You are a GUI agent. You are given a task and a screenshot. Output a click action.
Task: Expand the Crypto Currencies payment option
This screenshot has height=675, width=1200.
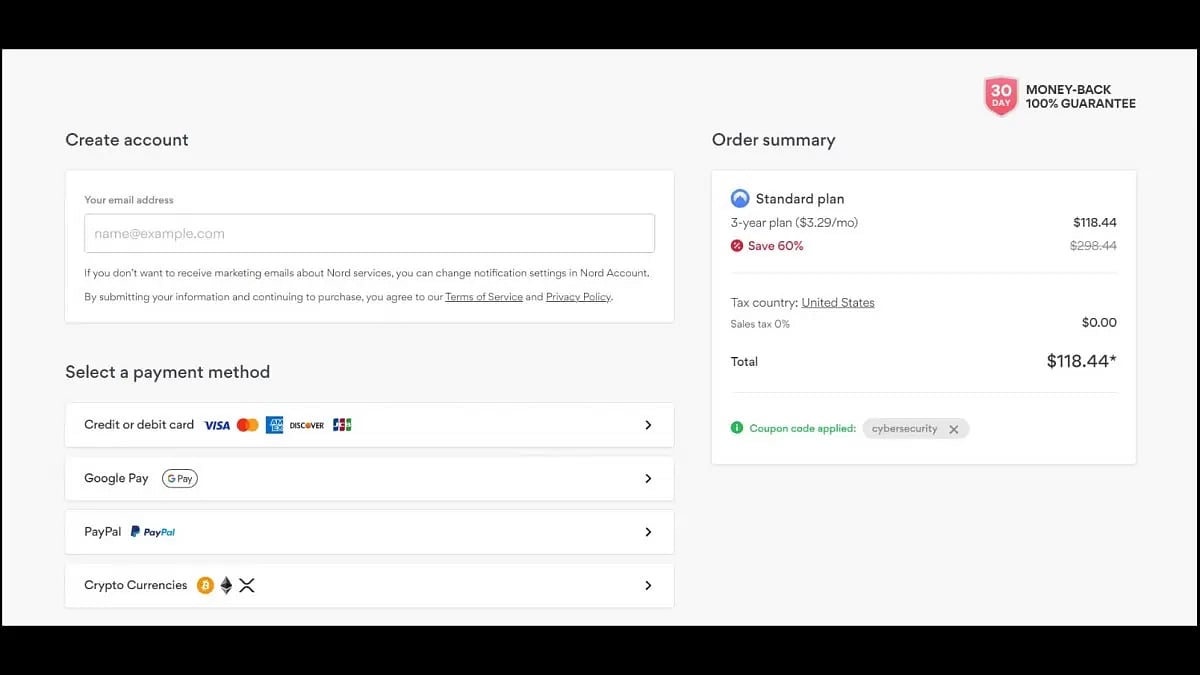648,586
